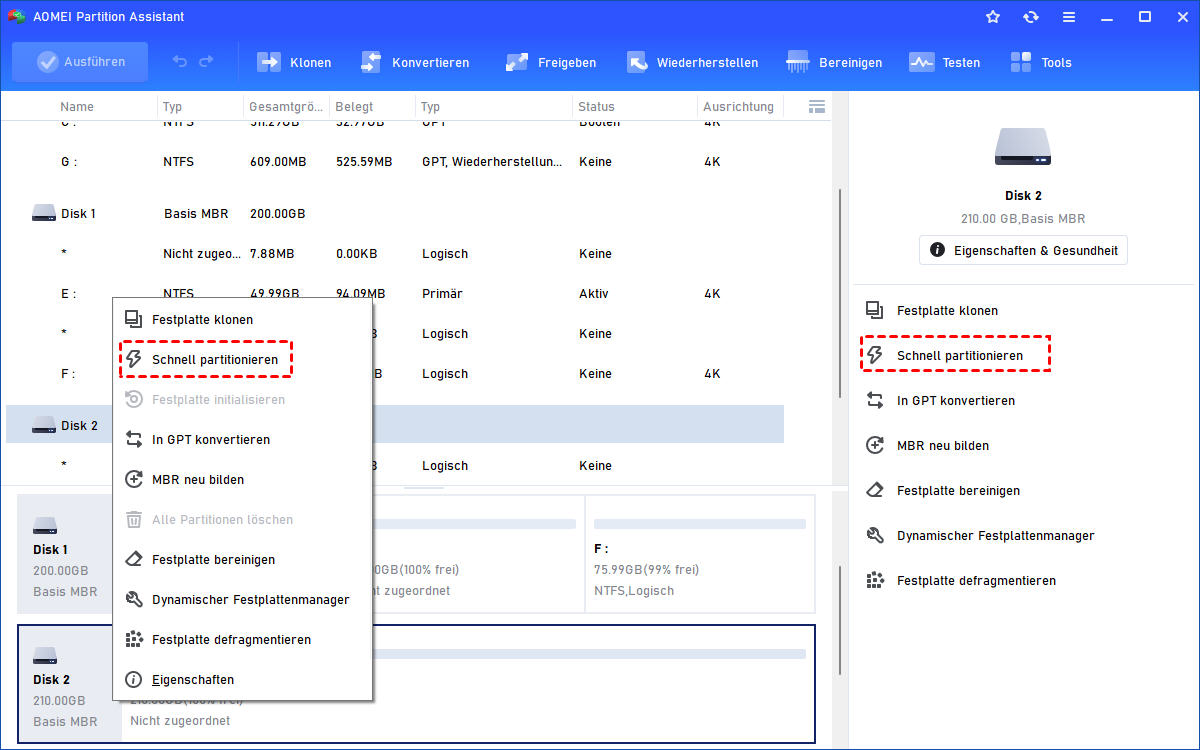Click the Ausführen apply button
The image size is (1200, 750).
(x=80, y=62)
